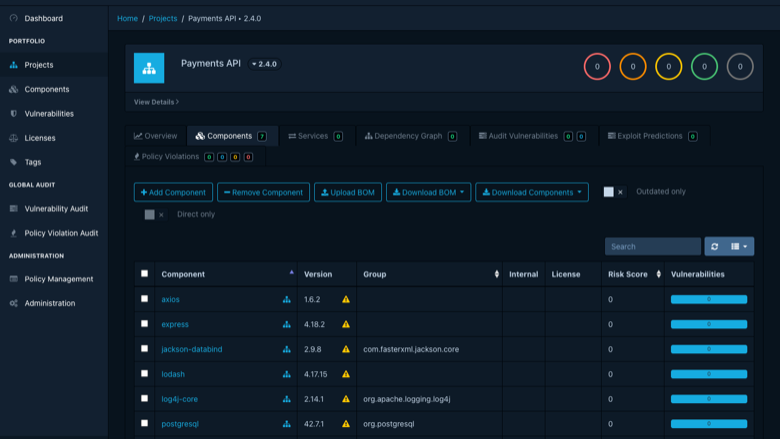Viewport: 780px width, 439px height.
Task: Click the red critical severity circle
Action: tap(597, 66)
